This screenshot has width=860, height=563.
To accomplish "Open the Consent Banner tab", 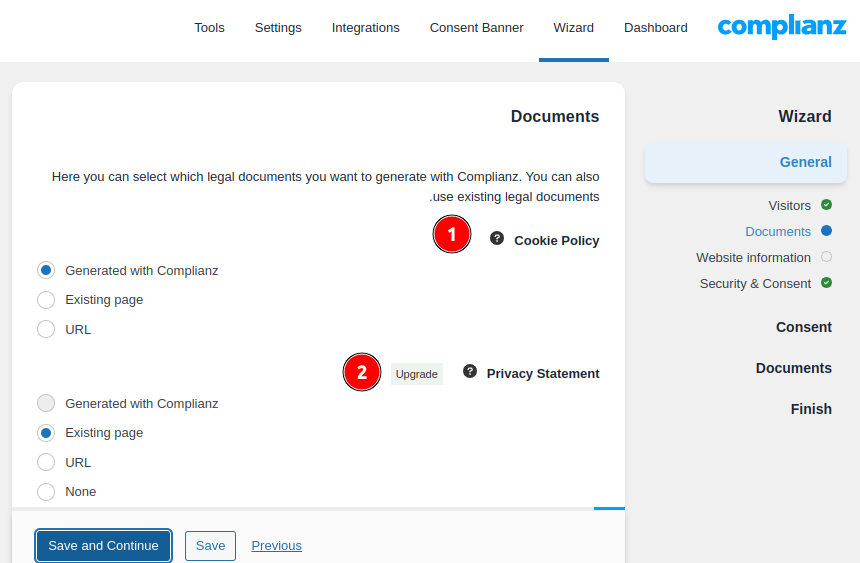I will tap(476, 28).
